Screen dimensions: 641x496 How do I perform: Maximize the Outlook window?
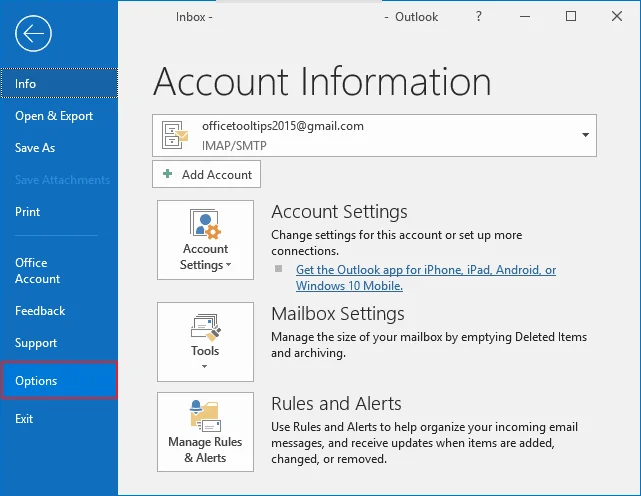pyautogui.click(x=571, y=16)
